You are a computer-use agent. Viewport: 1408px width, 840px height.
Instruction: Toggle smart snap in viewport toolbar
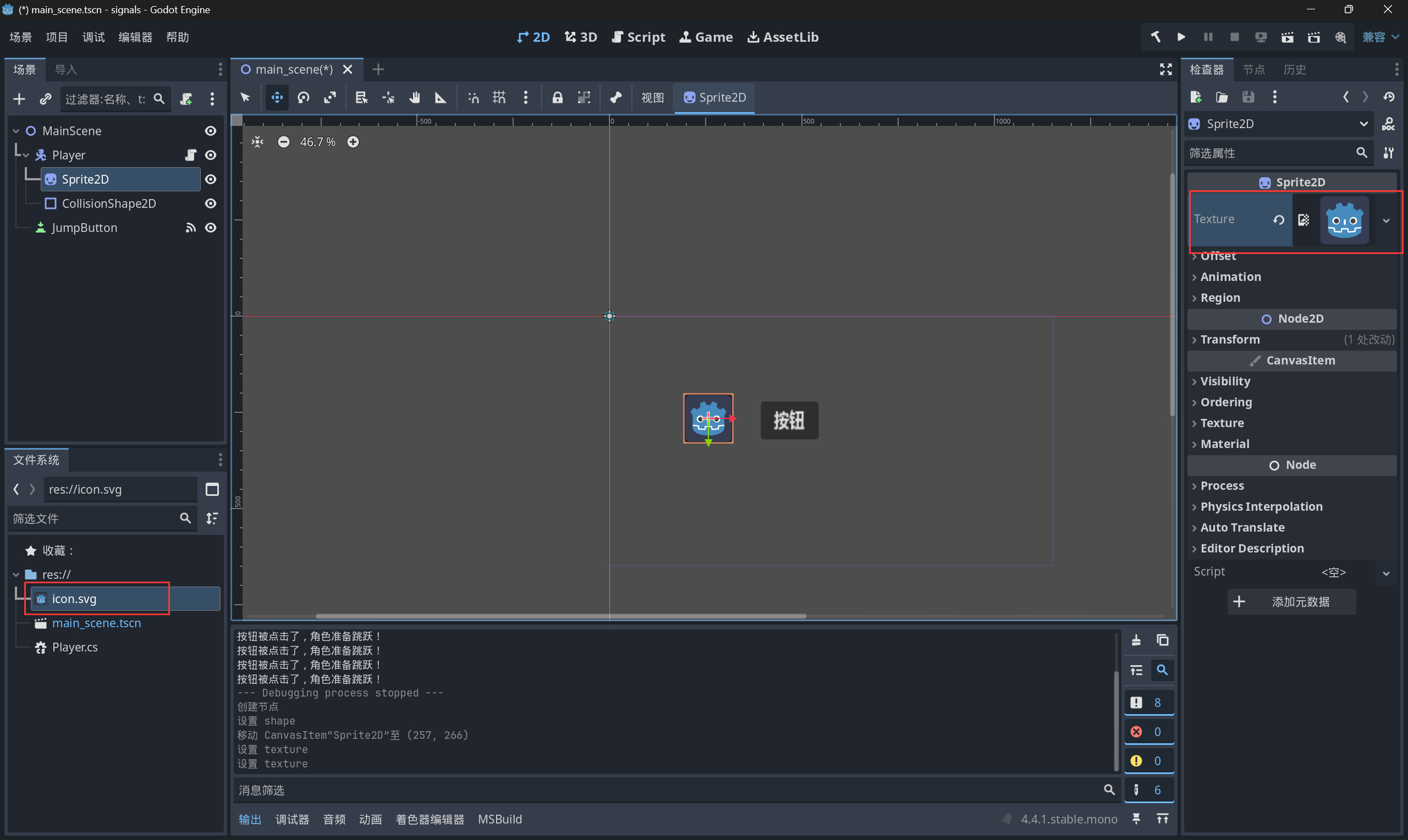474,98
